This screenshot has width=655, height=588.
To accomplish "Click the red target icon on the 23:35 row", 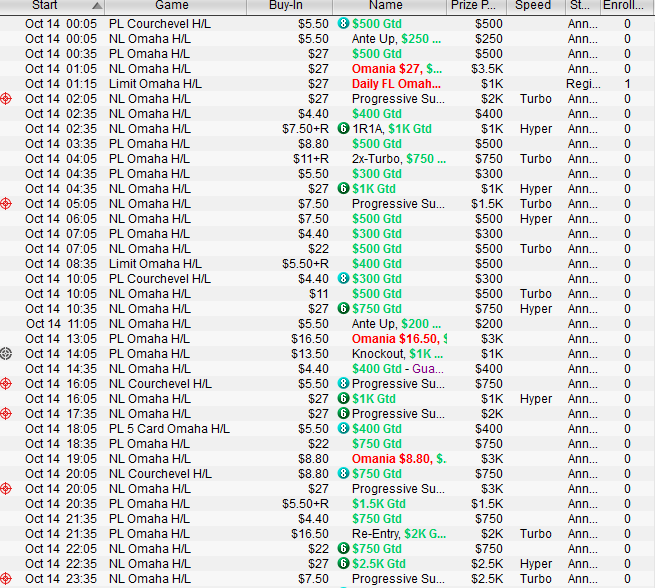I will (6, 579).
